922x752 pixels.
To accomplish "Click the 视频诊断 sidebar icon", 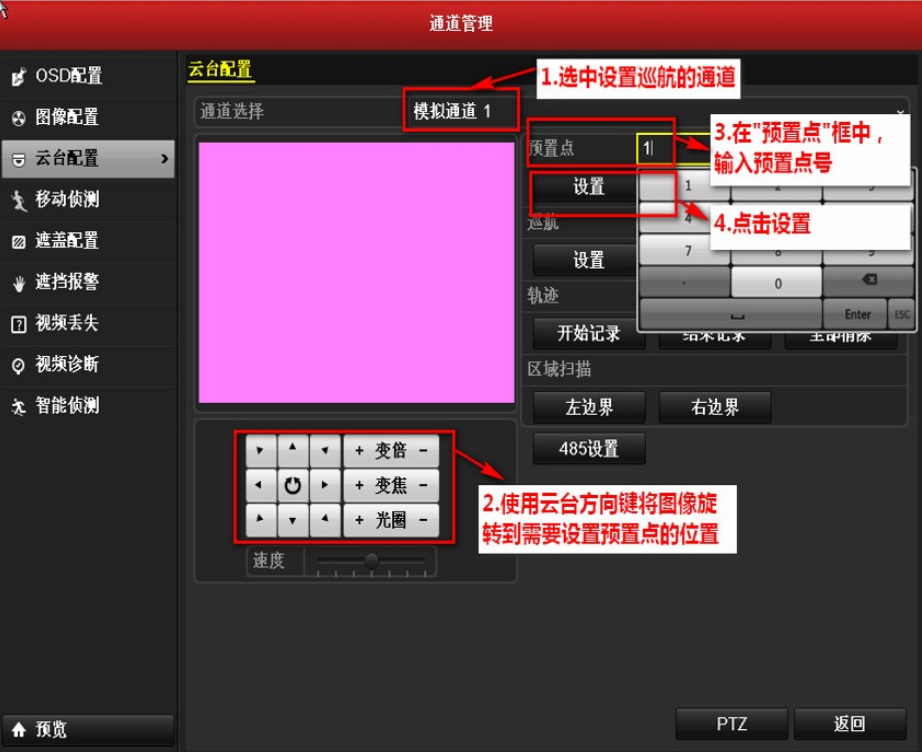I will [19, 365].
